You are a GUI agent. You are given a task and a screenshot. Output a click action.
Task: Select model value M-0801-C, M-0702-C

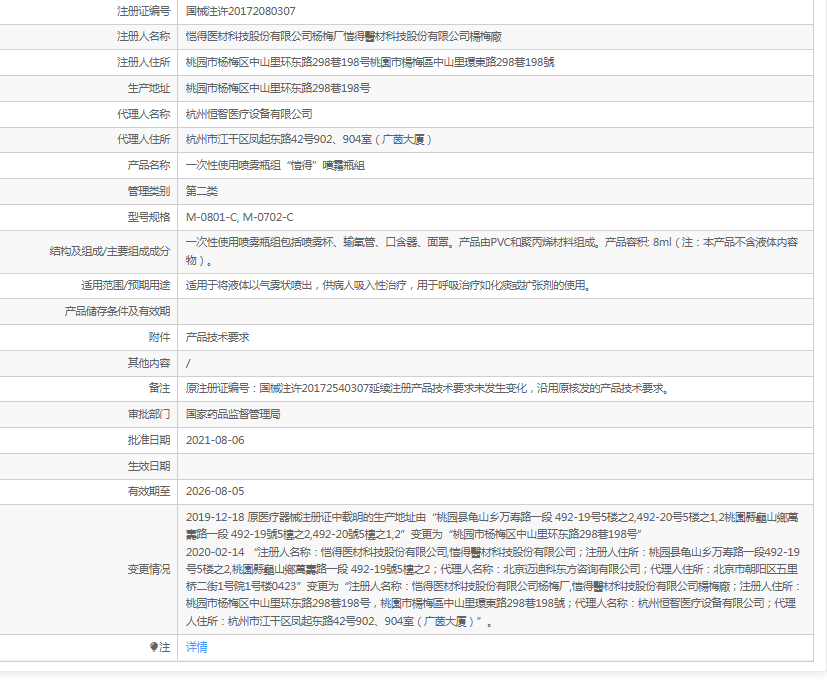click(x=239, y=217)
